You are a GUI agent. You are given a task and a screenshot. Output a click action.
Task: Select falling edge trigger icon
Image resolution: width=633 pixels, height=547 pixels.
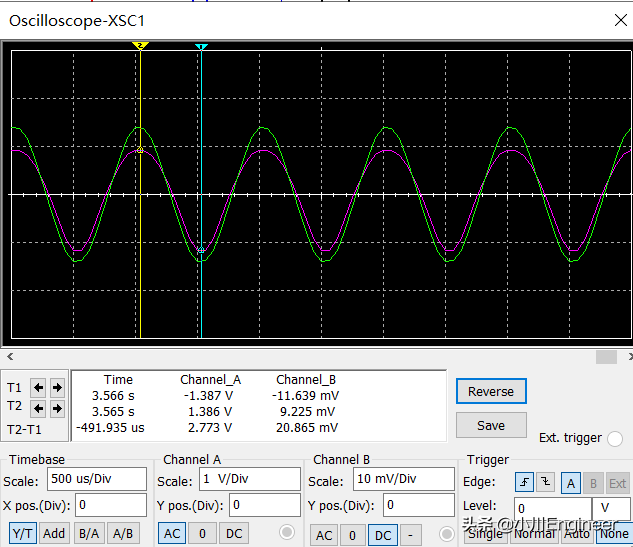click(x=545, y=482)
